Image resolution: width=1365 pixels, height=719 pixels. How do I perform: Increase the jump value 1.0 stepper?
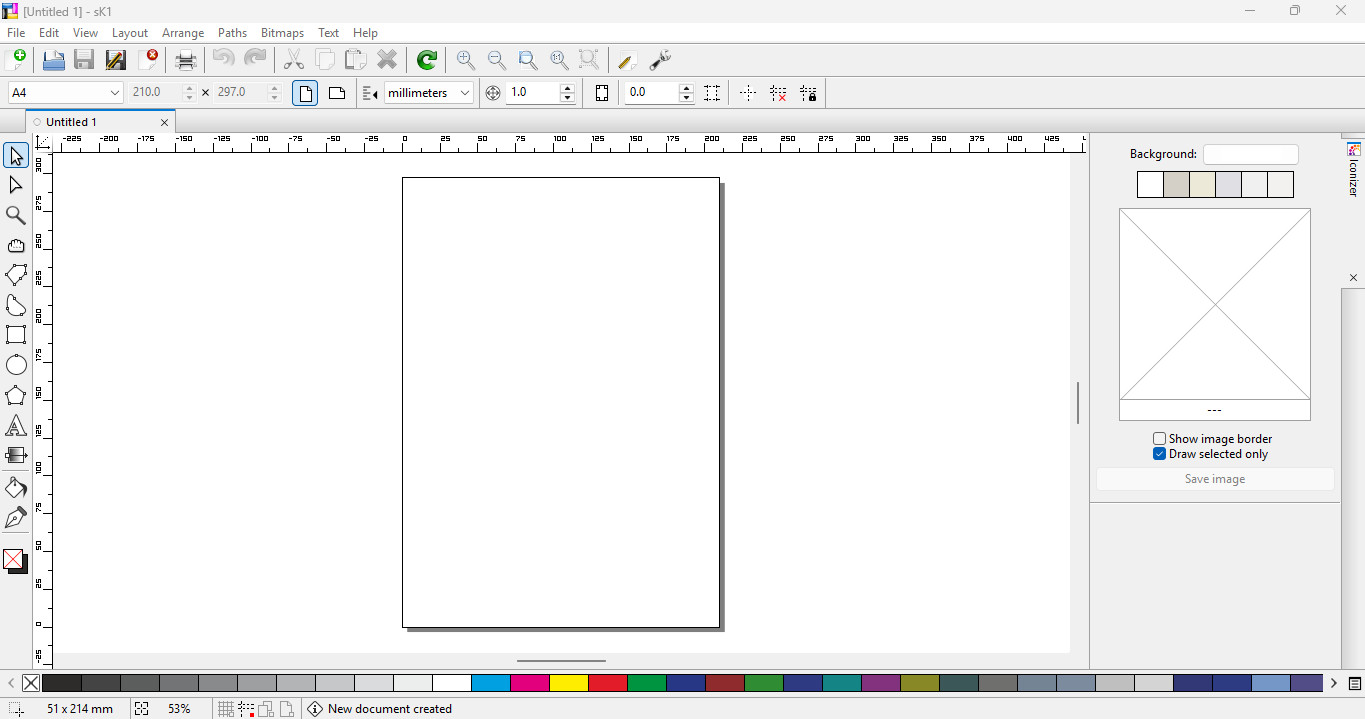(568, 88)
